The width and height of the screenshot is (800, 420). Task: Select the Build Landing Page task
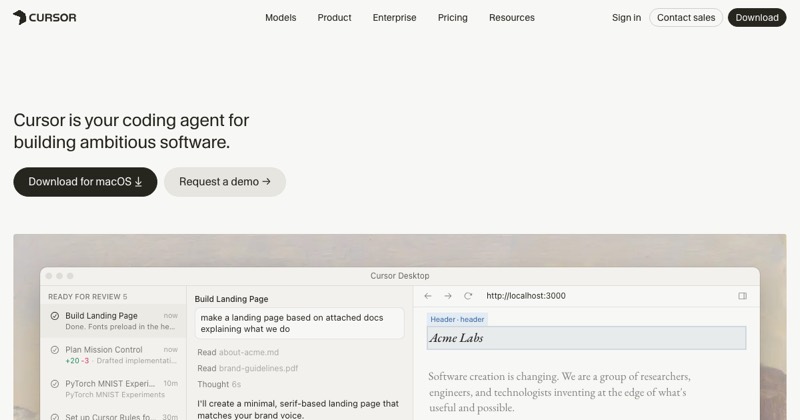click(113, 321)
